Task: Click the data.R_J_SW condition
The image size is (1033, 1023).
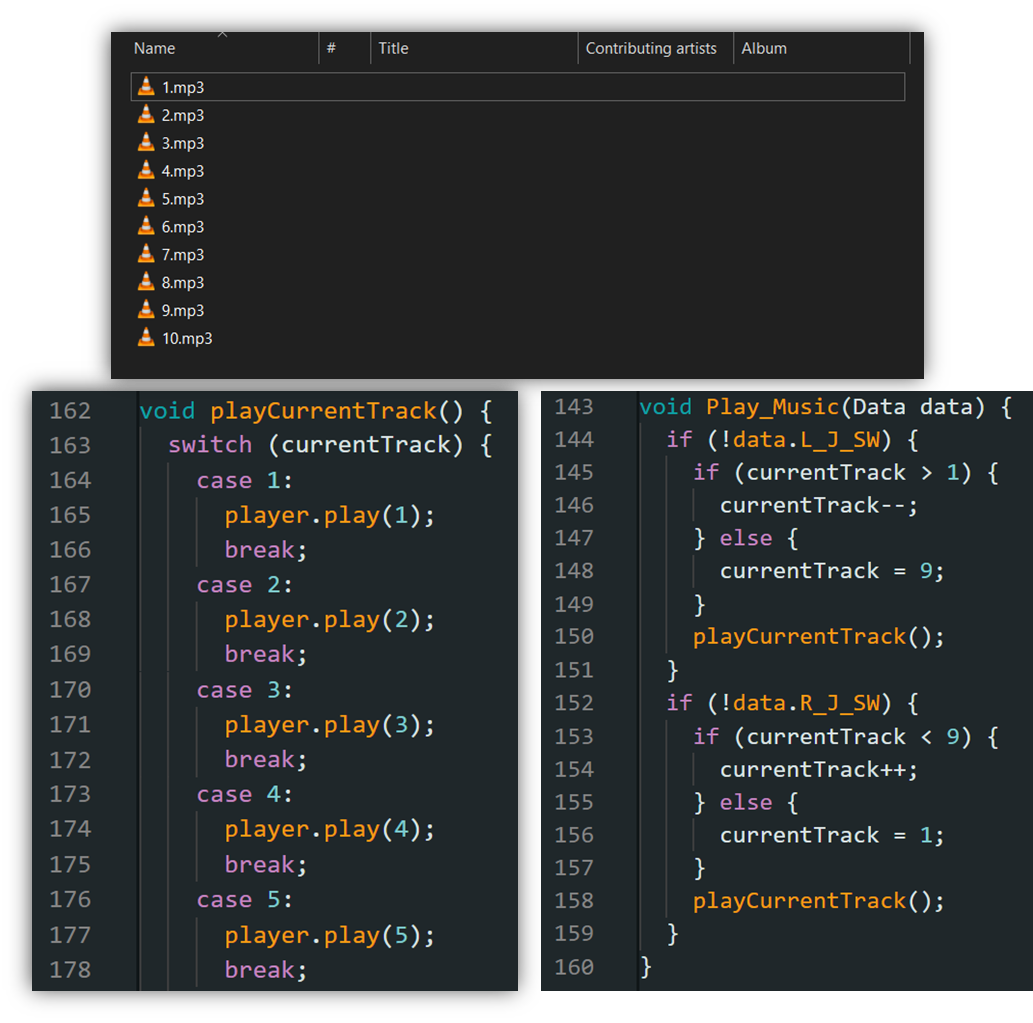Action: point(806,704)
